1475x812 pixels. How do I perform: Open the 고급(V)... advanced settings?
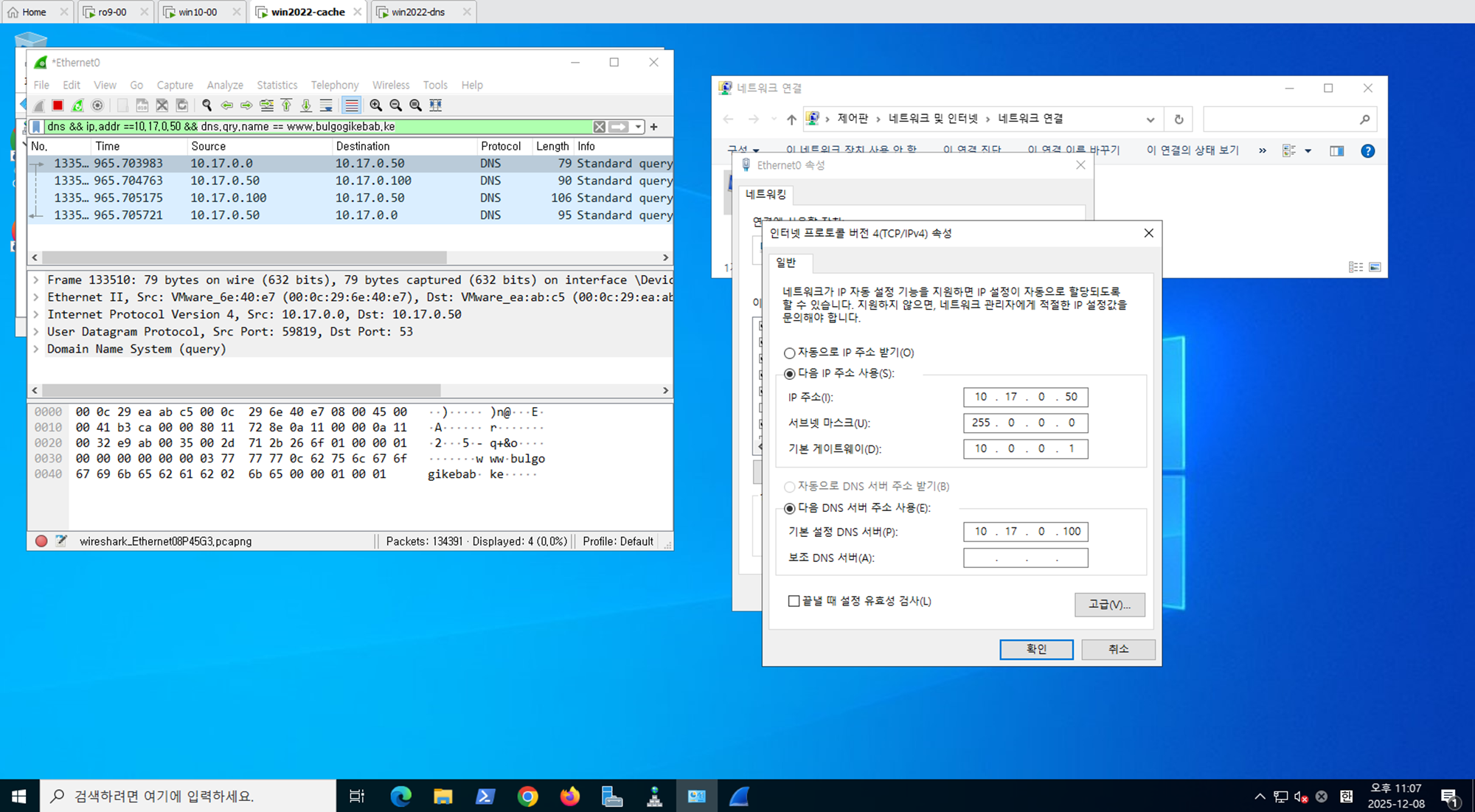coord(1108,604)
